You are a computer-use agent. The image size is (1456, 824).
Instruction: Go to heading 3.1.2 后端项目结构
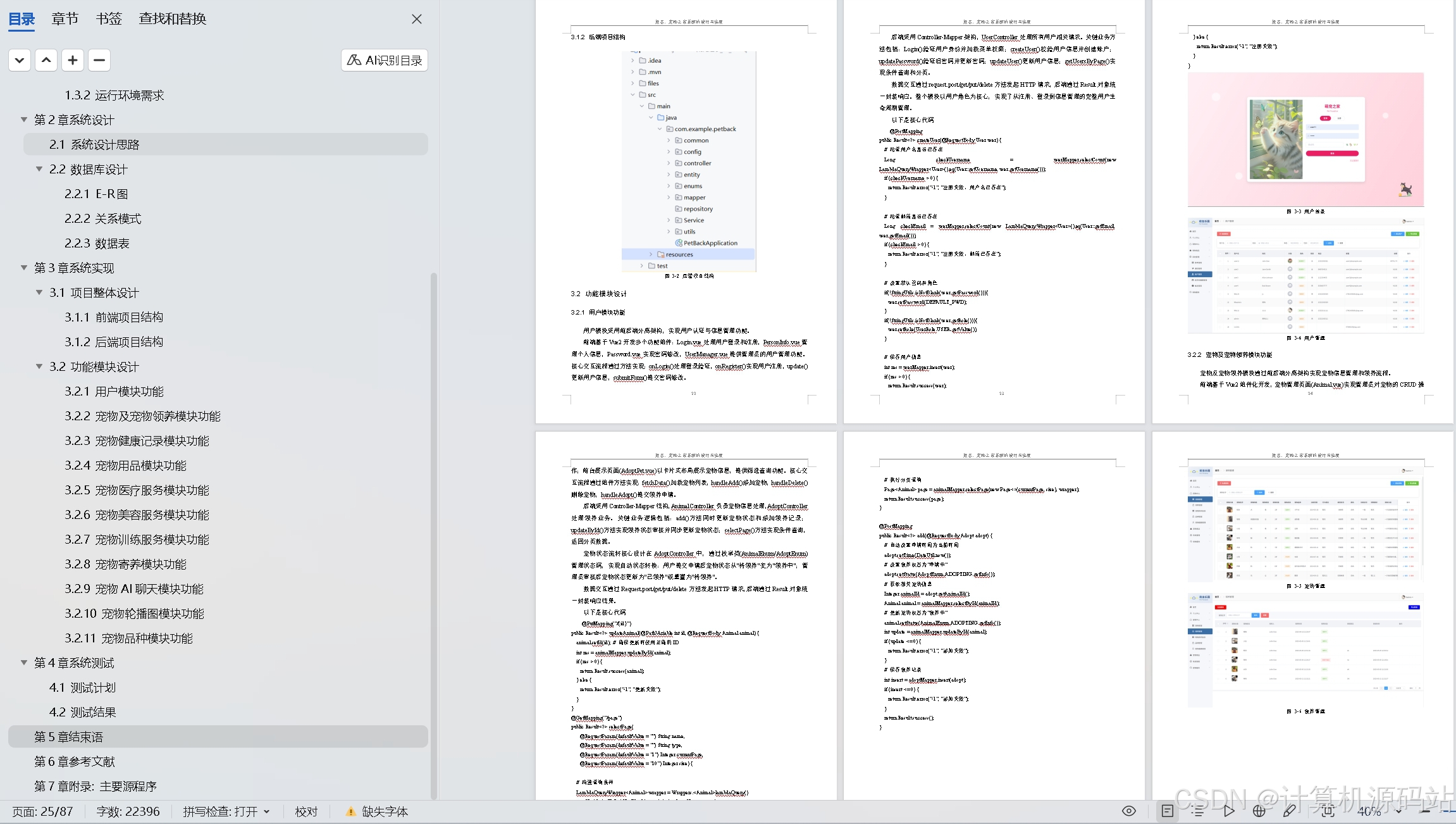click(x=114, y=342)
